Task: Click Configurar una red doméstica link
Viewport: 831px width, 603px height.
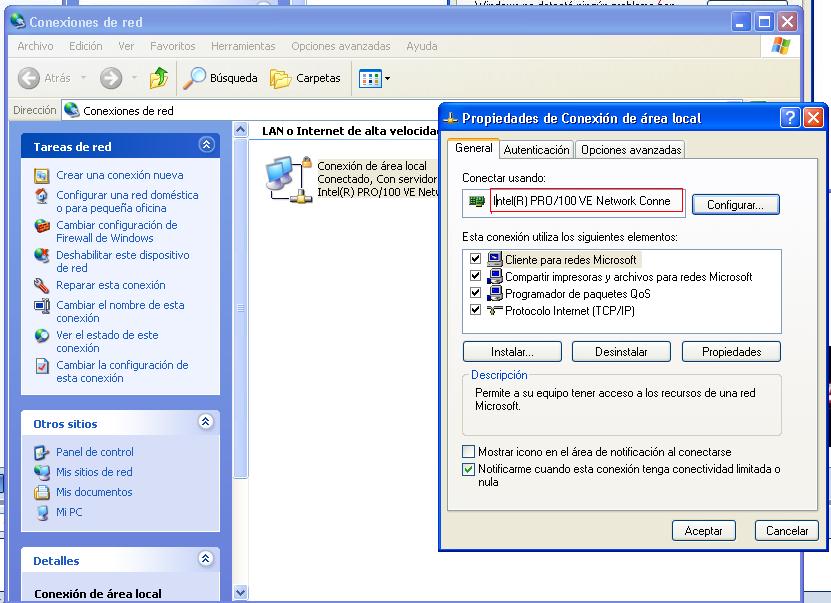Action: click(x=127, y=201)
